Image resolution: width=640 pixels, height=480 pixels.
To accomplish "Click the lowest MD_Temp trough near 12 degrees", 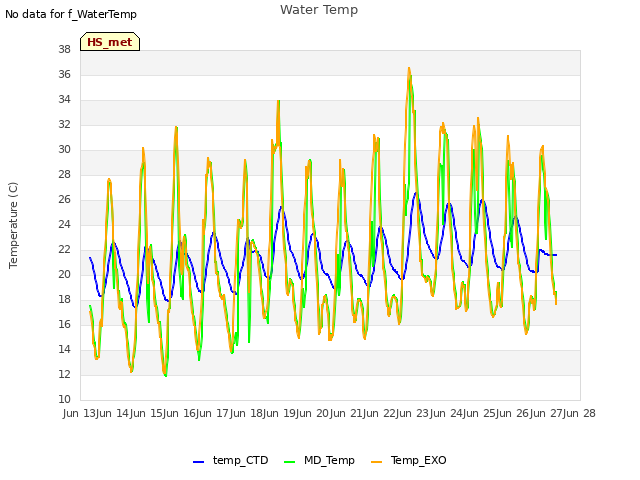I will tap(166, 376).
